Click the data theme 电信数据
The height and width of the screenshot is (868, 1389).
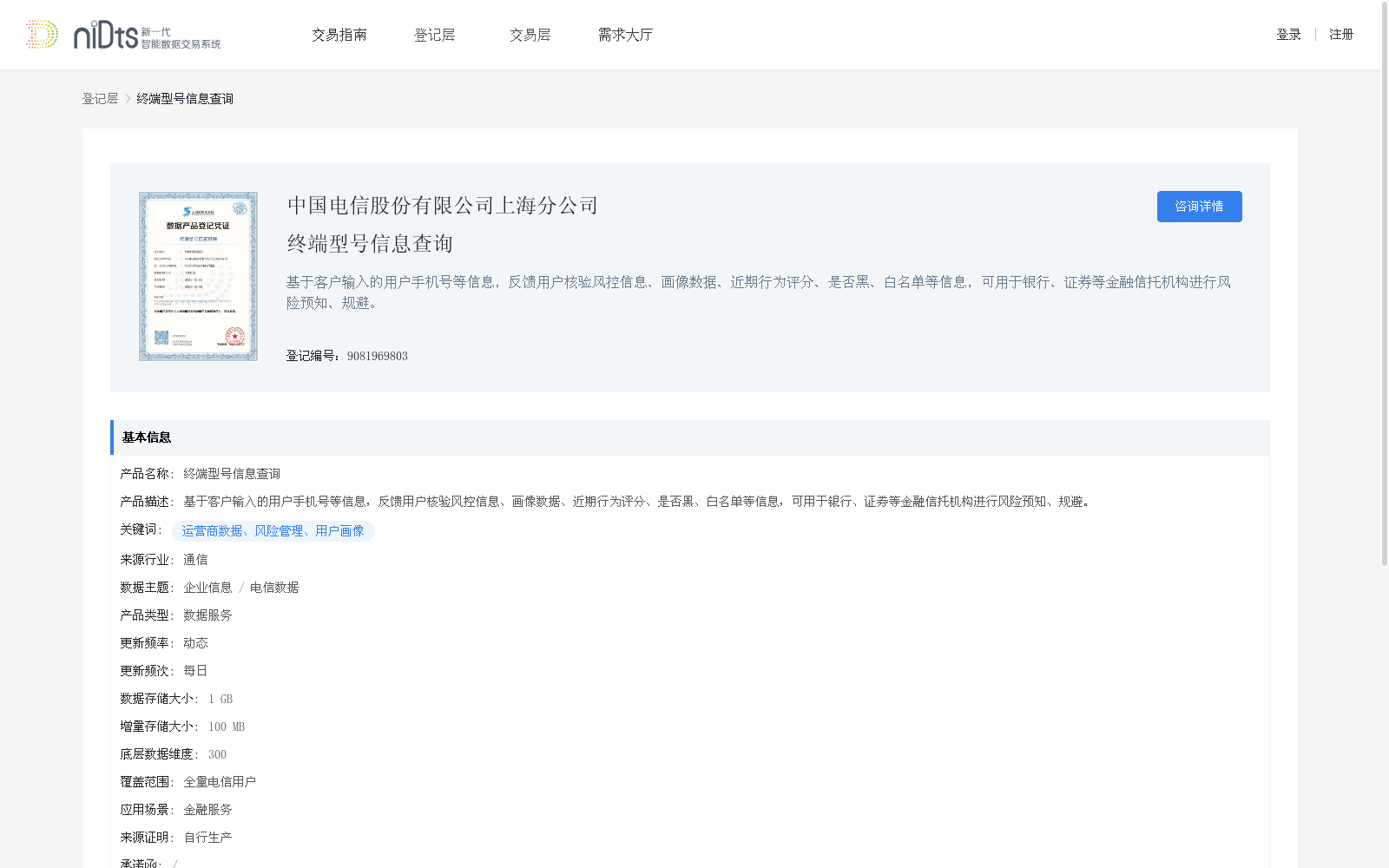274,588
